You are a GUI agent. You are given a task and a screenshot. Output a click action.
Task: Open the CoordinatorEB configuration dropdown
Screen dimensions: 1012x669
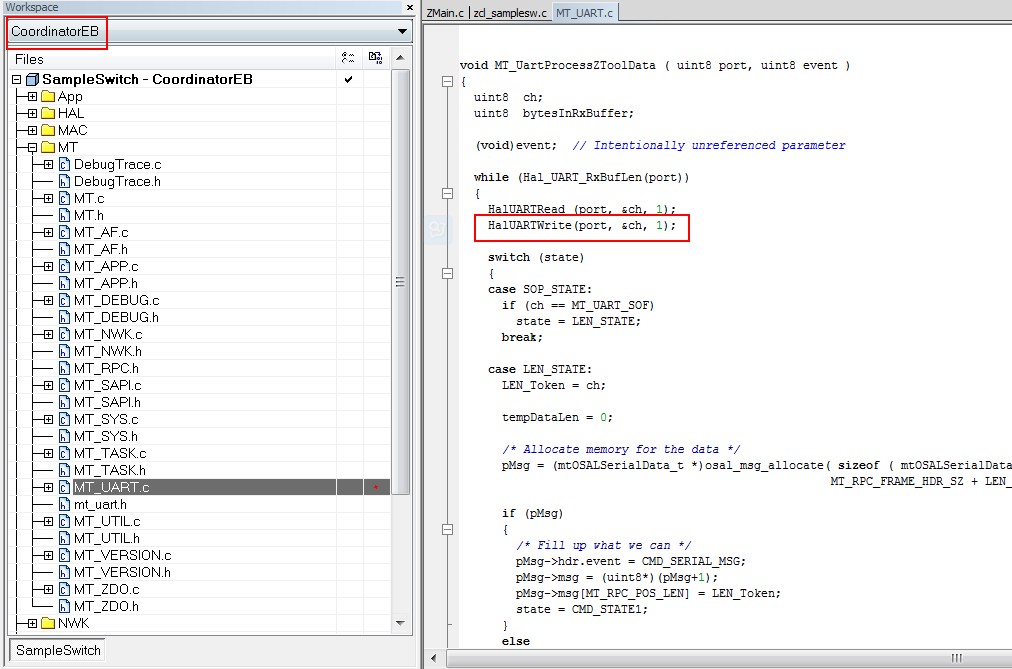click(x=401, y=31)
